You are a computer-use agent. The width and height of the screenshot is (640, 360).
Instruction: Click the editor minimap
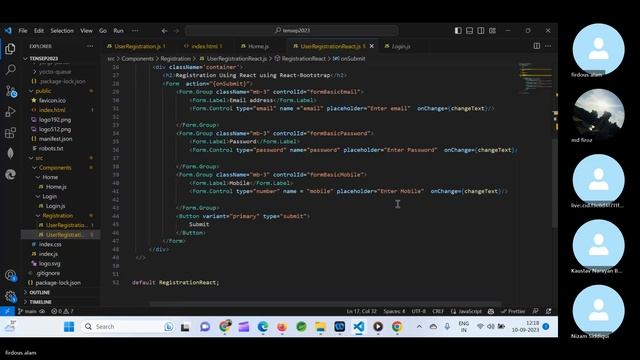pyautogui.click(x=535, y=78)
